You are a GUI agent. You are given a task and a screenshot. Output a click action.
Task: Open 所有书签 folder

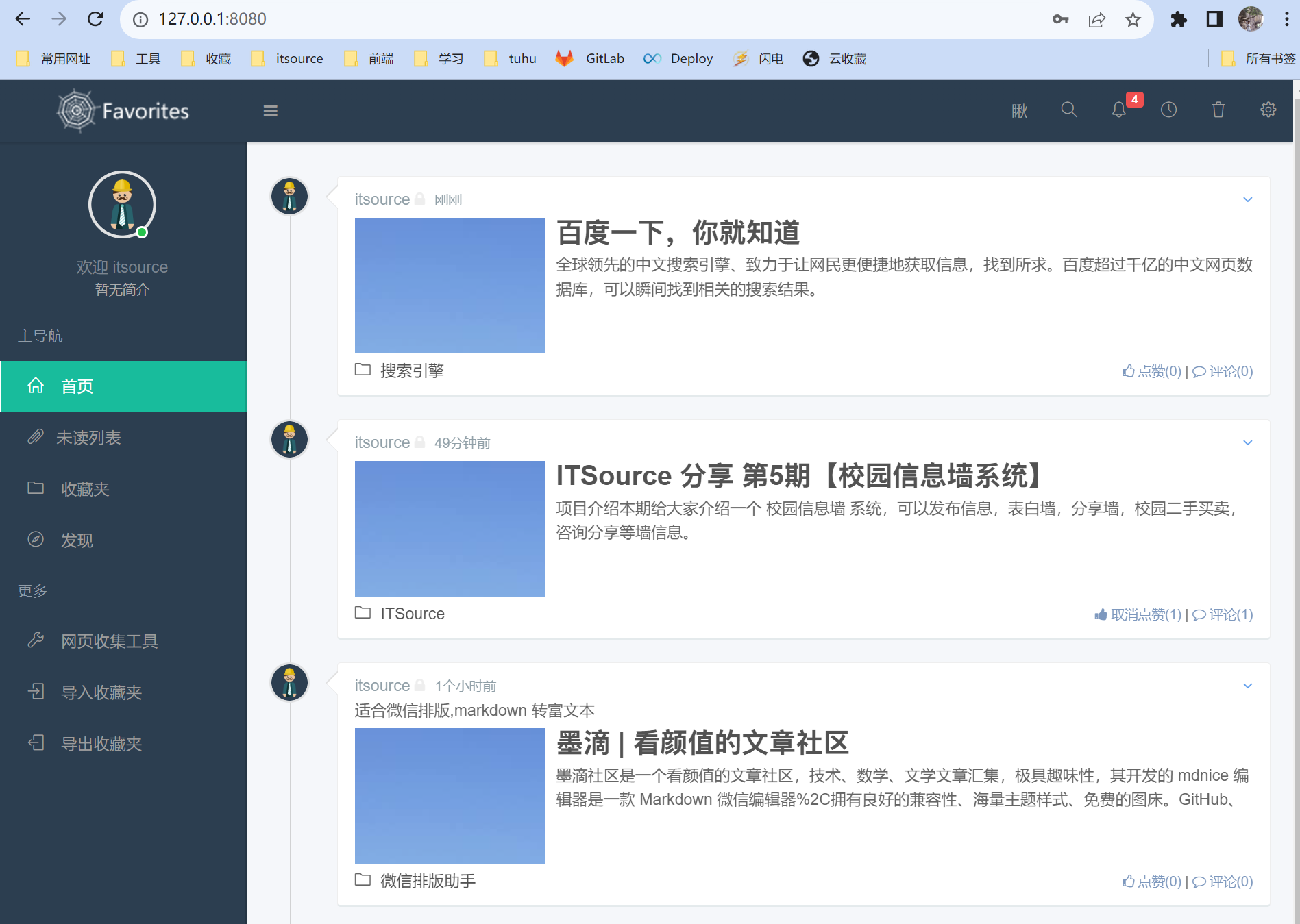pos(1259,59)
